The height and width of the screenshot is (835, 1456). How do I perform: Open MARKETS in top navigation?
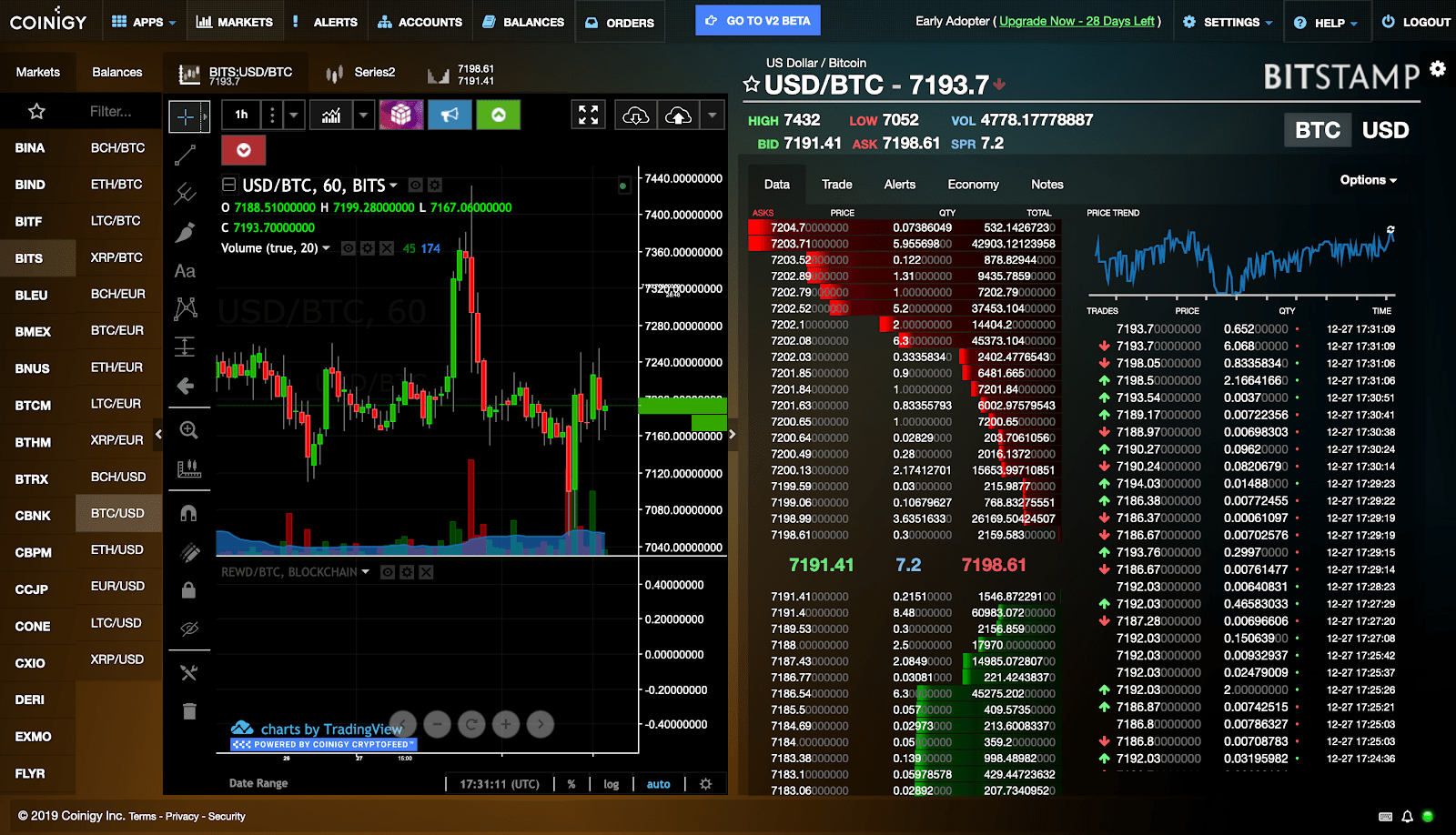(x=235, y=22)
